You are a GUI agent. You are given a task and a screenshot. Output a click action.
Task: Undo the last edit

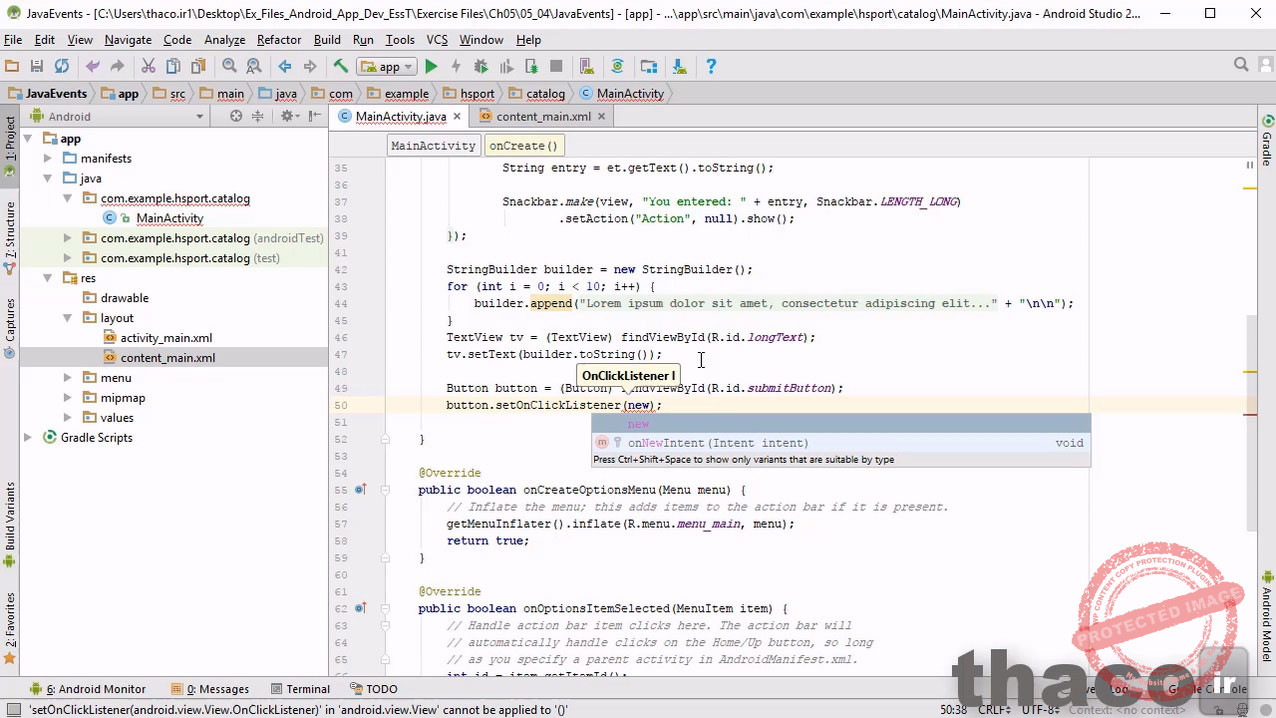point(92,66)
